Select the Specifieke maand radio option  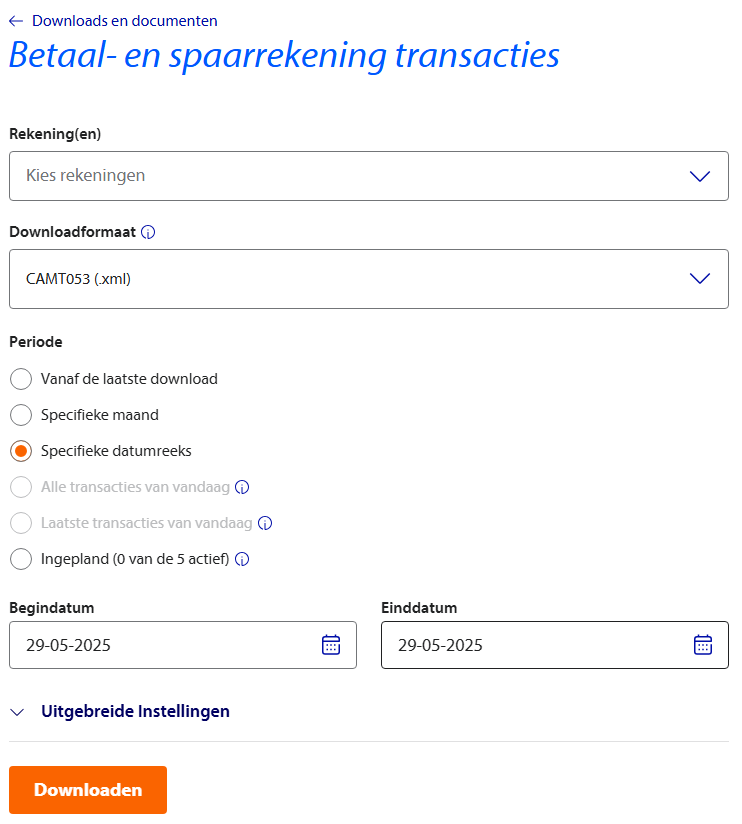tap(21, 415)
